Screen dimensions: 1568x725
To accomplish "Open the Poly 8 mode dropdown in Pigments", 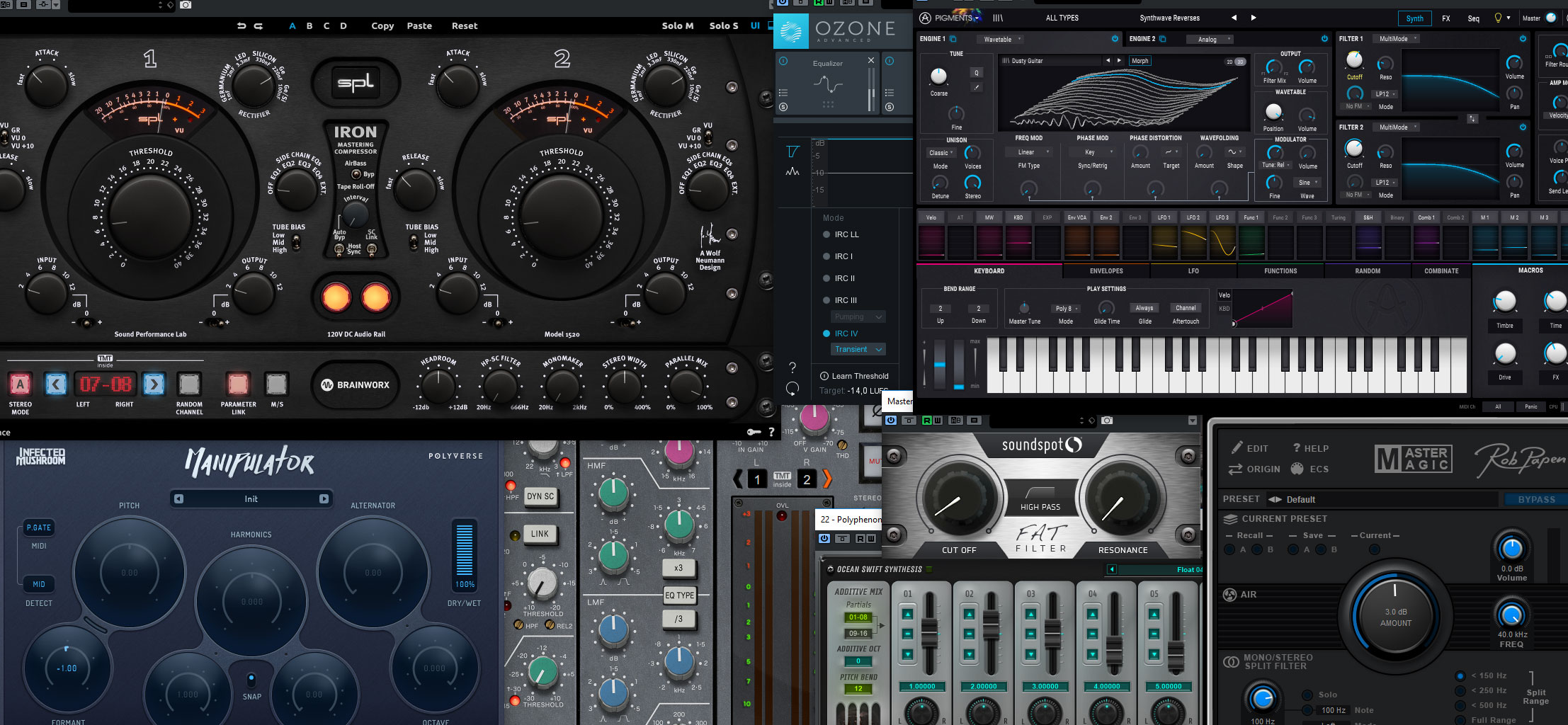I will 1066,309.
